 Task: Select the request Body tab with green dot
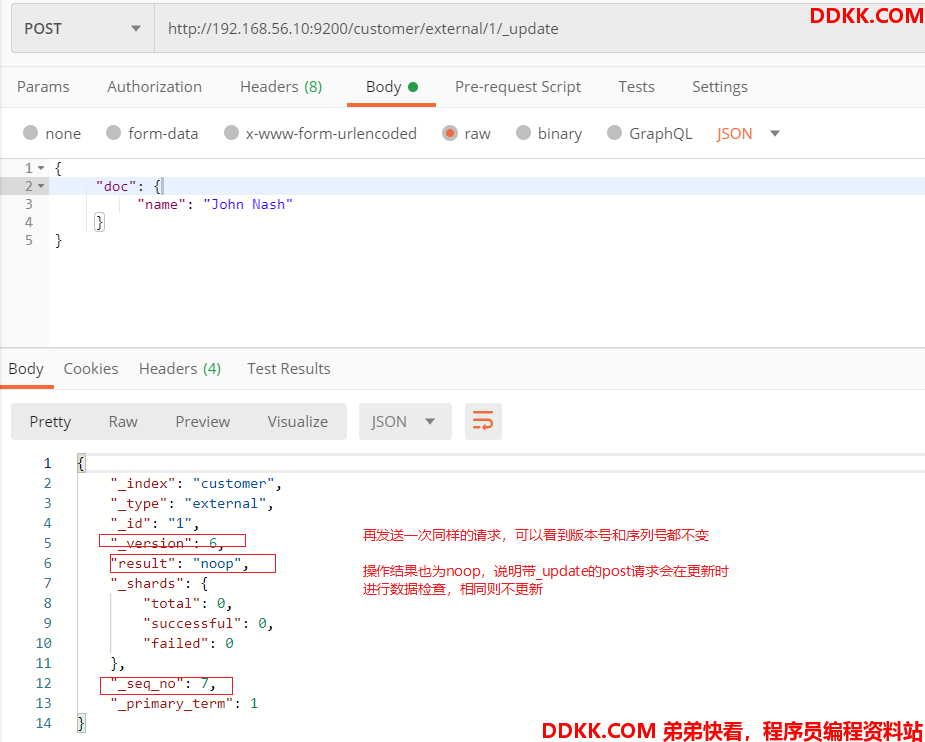[392, 87]
